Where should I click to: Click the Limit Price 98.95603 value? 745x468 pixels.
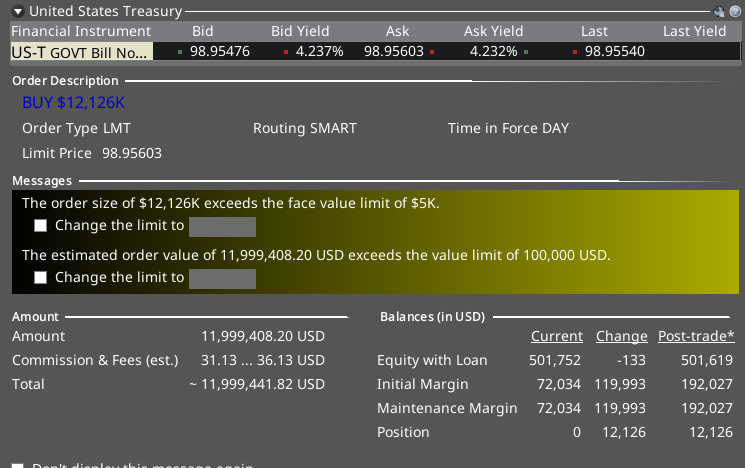coord(132,153)
